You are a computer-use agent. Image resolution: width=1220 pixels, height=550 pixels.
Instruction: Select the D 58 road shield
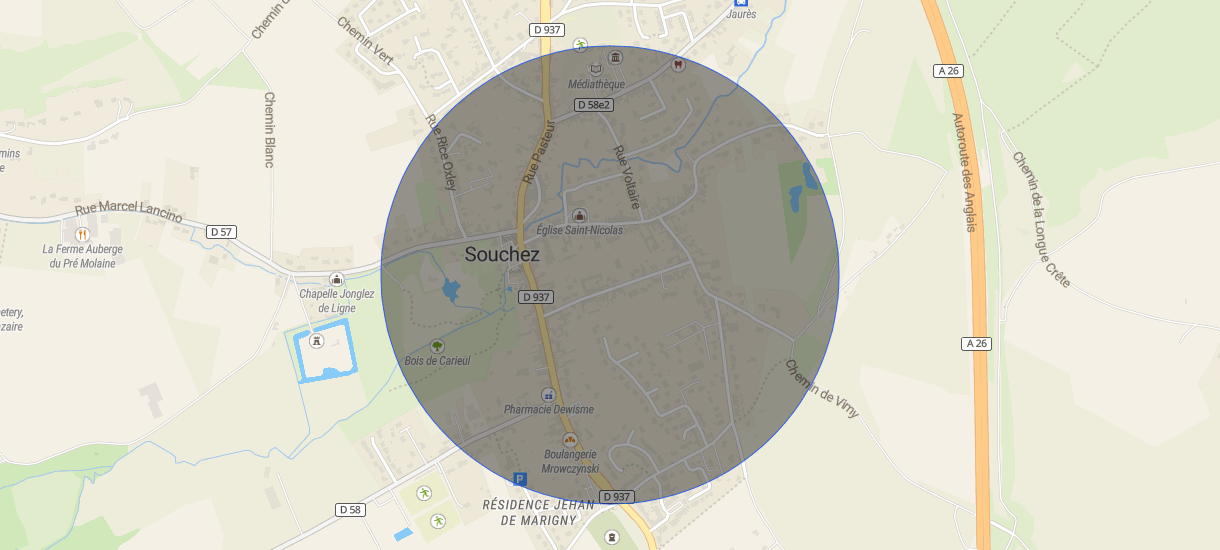[349, 510]
